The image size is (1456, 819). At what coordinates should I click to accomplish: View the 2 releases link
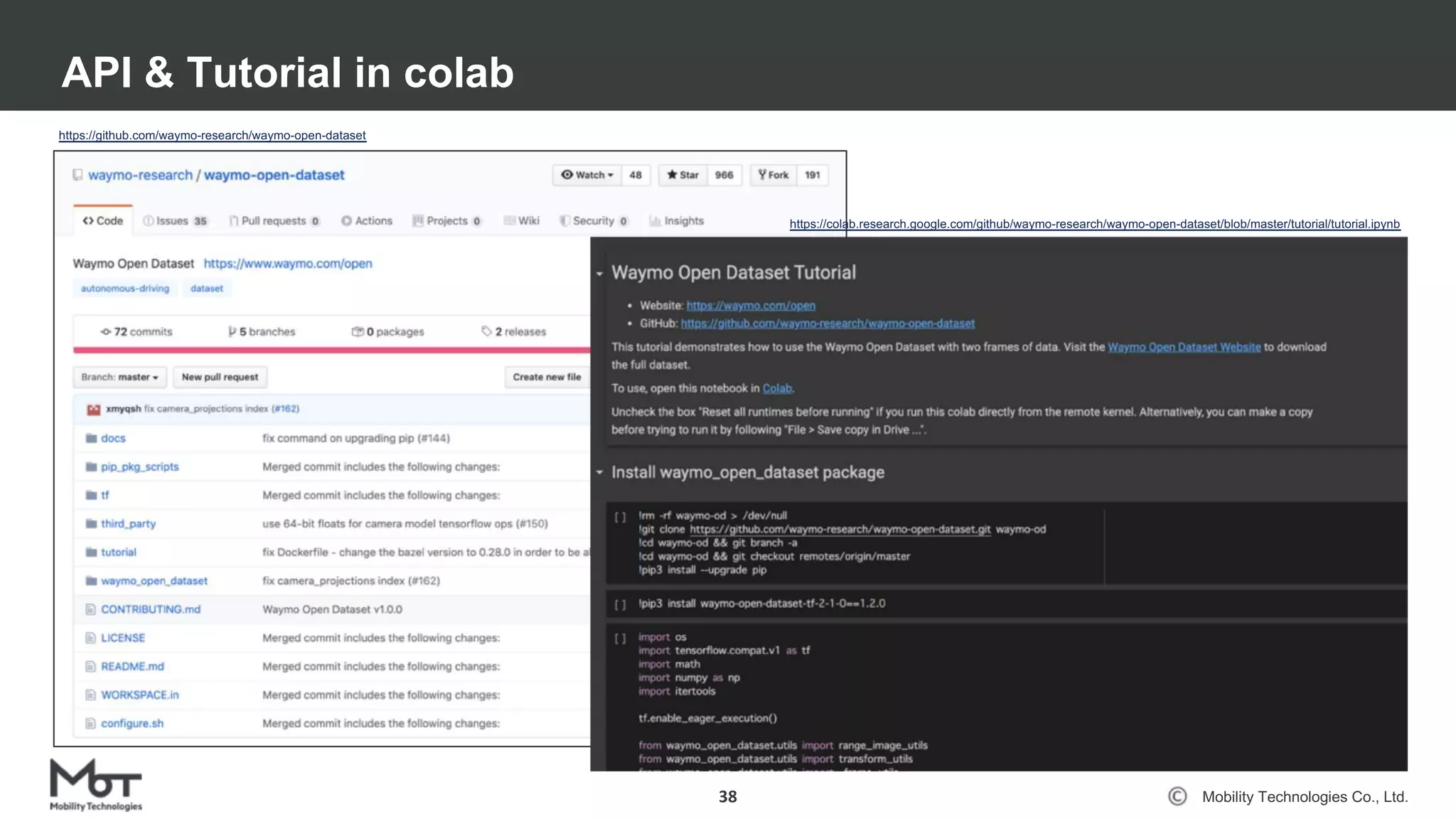click(514, 332)
